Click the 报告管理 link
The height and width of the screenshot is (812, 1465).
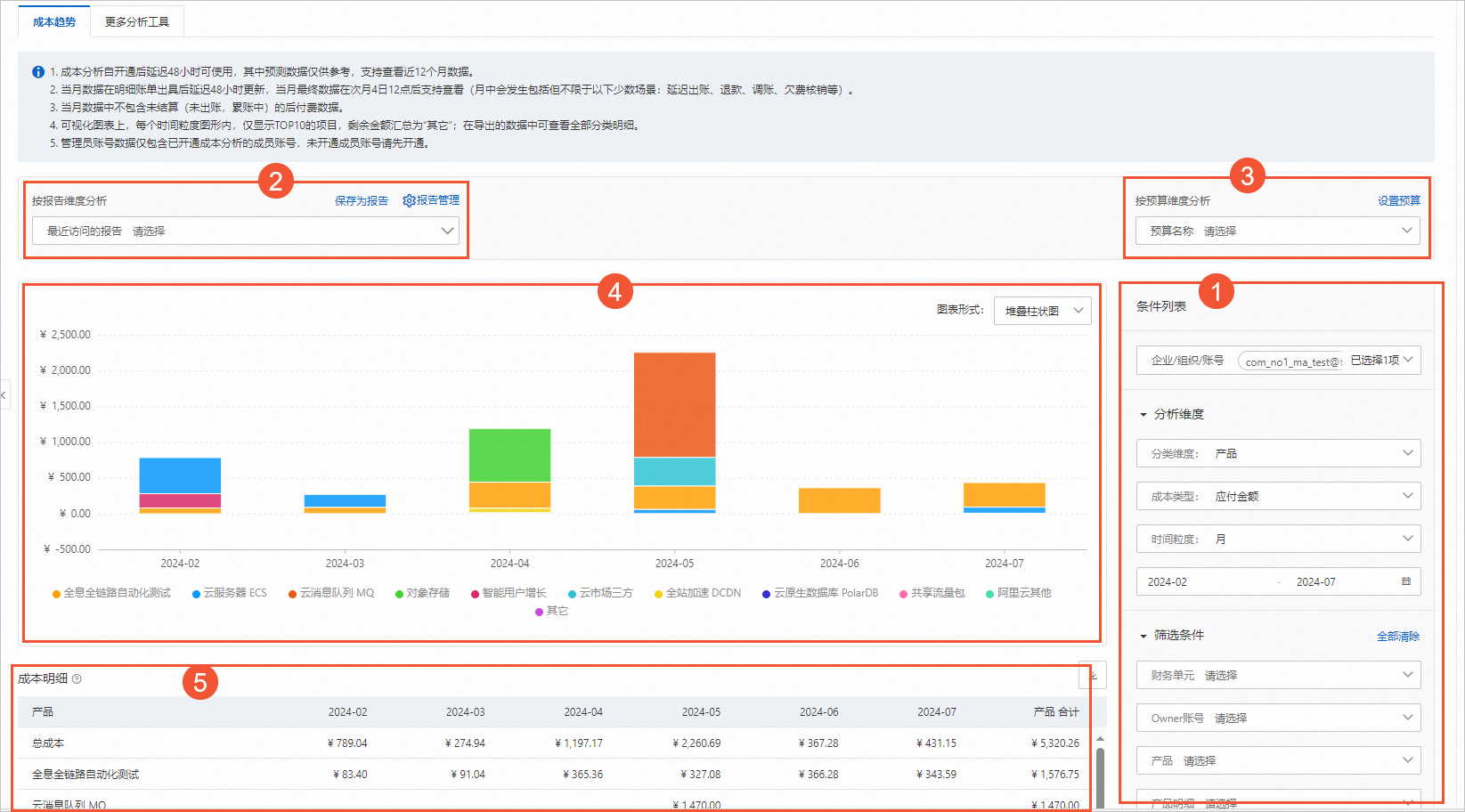438,200
